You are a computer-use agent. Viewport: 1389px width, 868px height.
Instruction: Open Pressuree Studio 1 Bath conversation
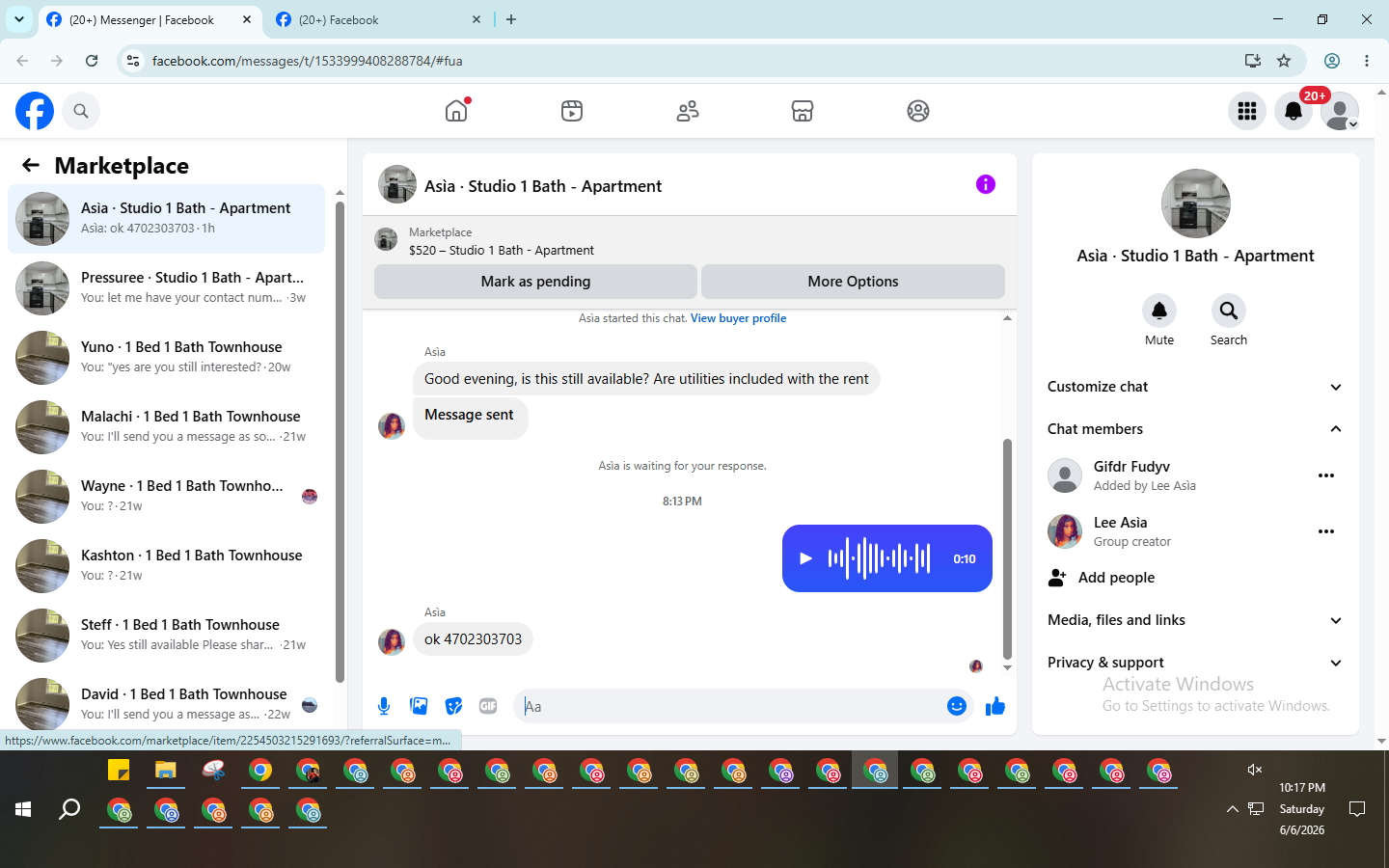[x=166, y=288]
